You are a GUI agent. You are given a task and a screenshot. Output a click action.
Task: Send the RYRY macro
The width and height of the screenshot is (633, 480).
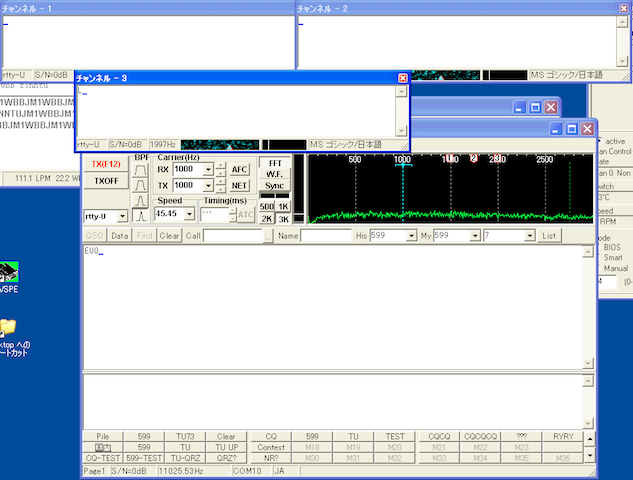(x=563, y=436)
